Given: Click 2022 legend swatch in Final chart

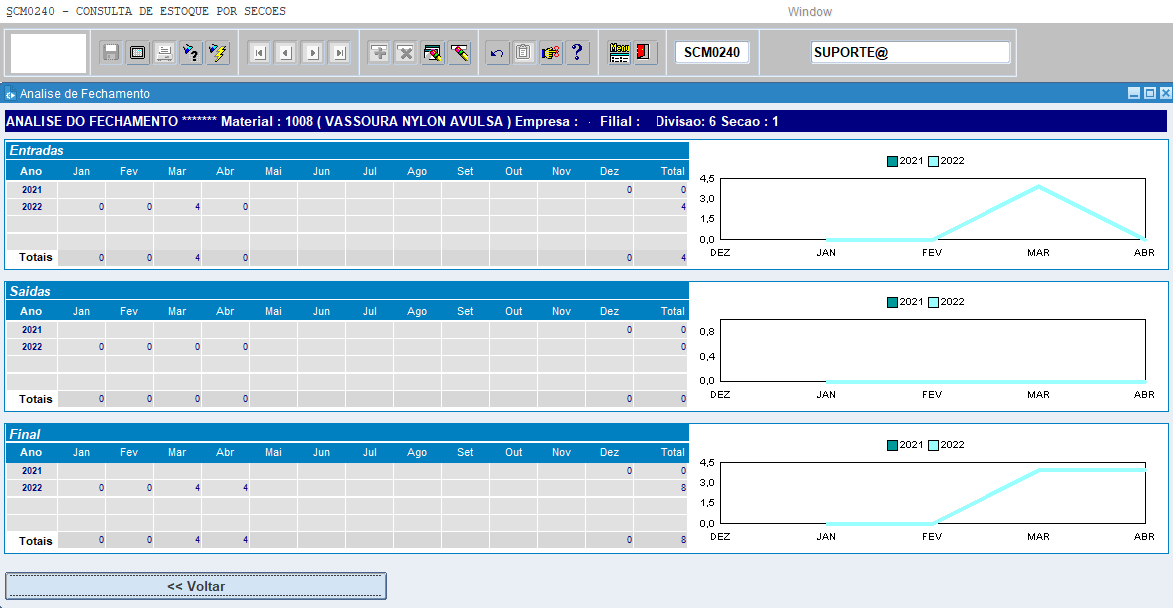Looking at the screenshot, I should [933, 445].
